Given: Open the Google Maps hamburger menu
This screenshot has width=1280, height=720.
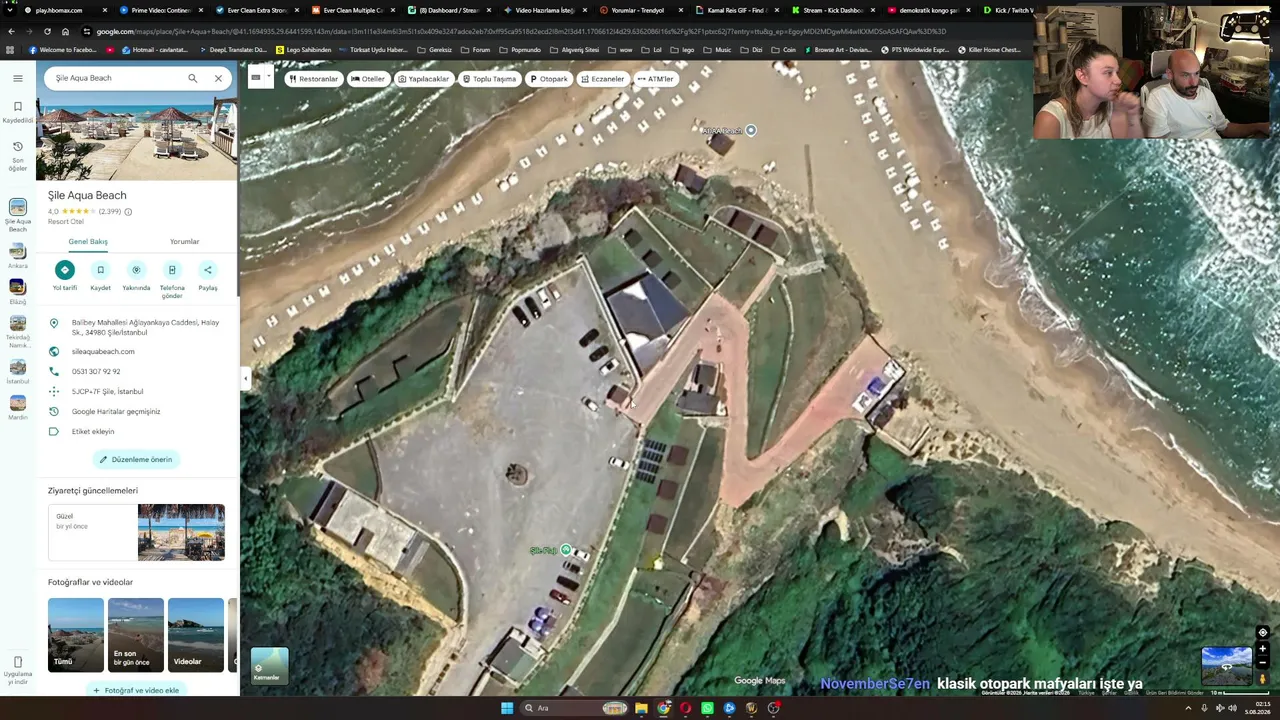Looking at the screenshot, I should tap(18, 78).
